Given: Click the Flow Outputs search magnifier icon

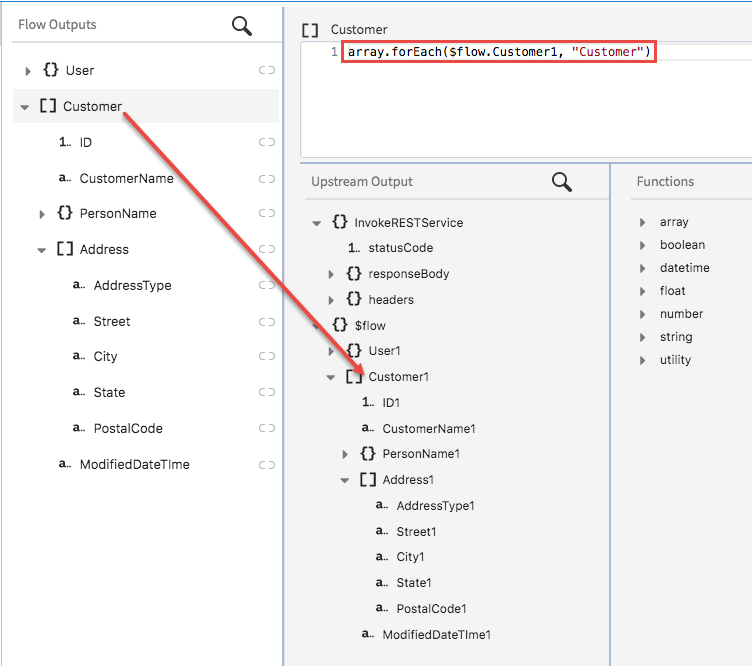Looking at the screenshot, I should tap(242, 25).
